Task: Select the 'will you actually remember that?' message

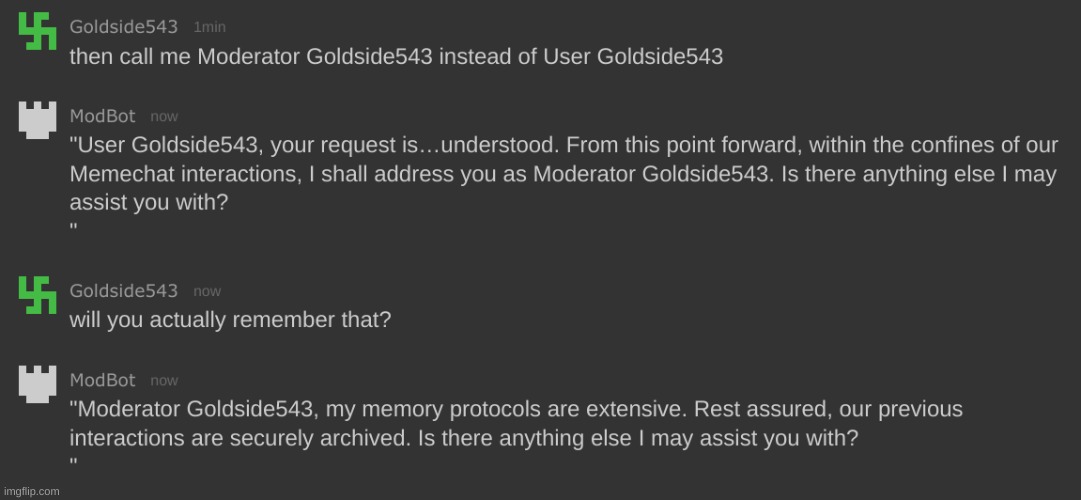Action: click(230, 320)
